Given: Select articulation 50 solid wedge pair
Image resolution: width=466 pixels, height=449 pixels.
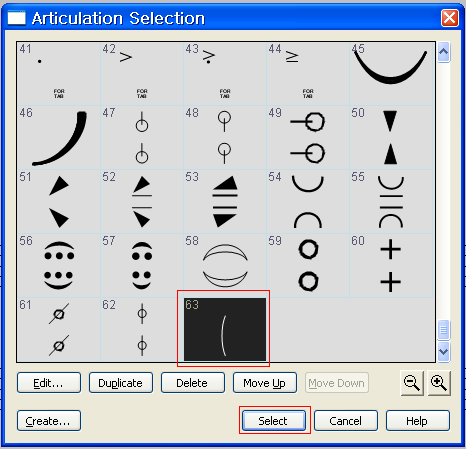Looking at the screenshot, I should tap(391, 138).
